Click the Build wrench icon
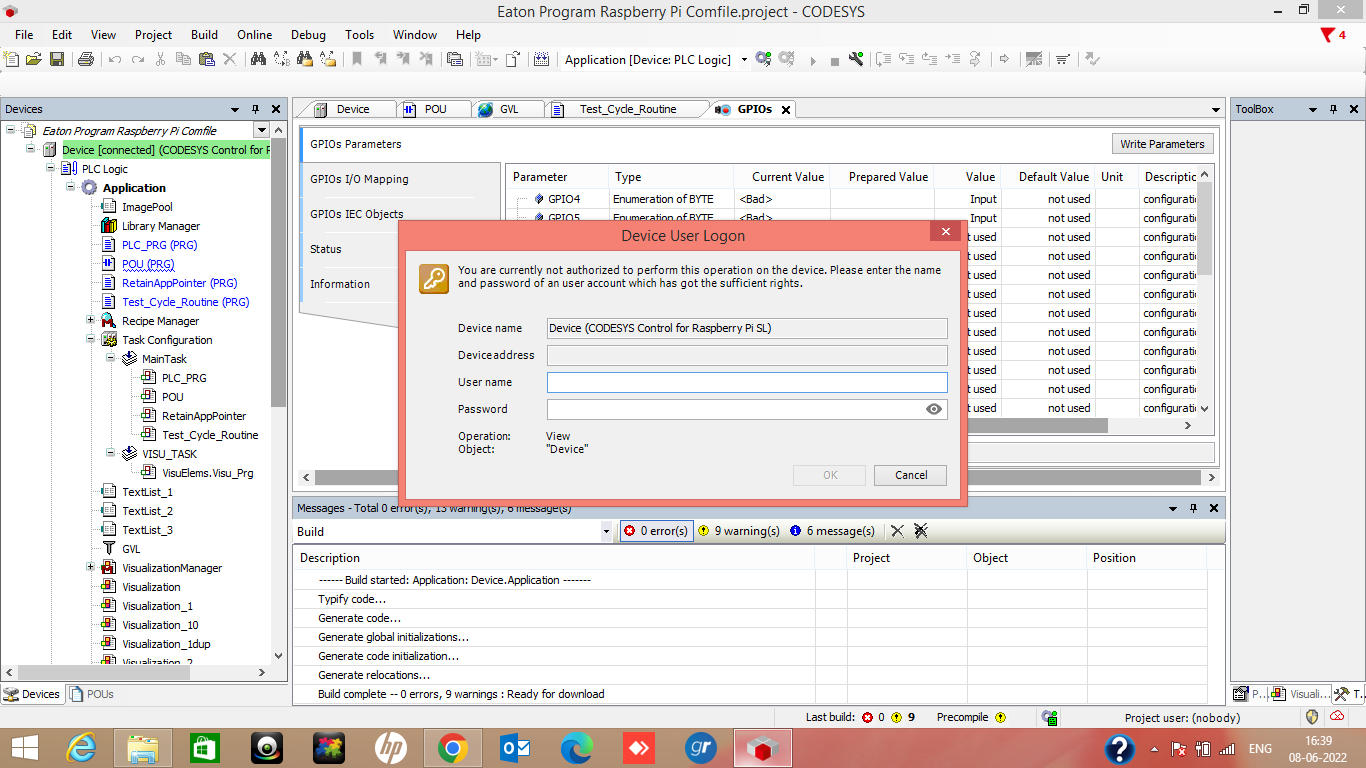The width and height of the screenshot is (1366, 768). (x=856, y=60)
